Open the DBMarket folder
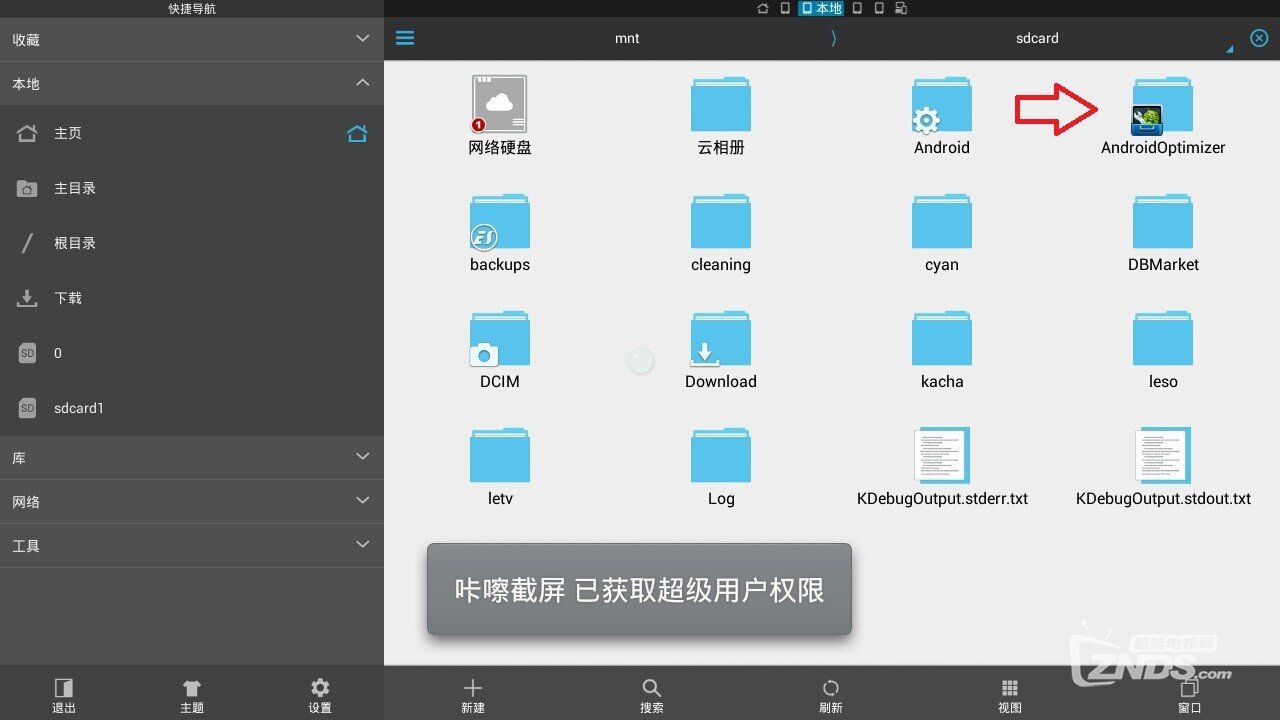The height and width of the screenshot is (720, 1280). [x=1163, y=221]
